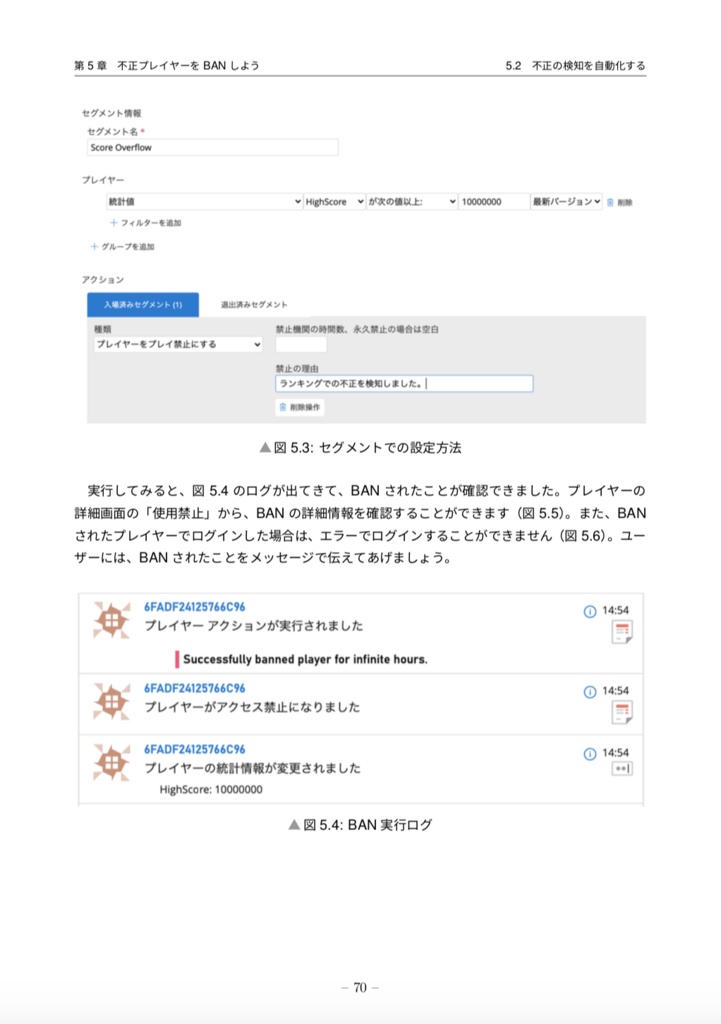Click the small value icon of the 統計情報が変更されました entry

pos(622,769)
